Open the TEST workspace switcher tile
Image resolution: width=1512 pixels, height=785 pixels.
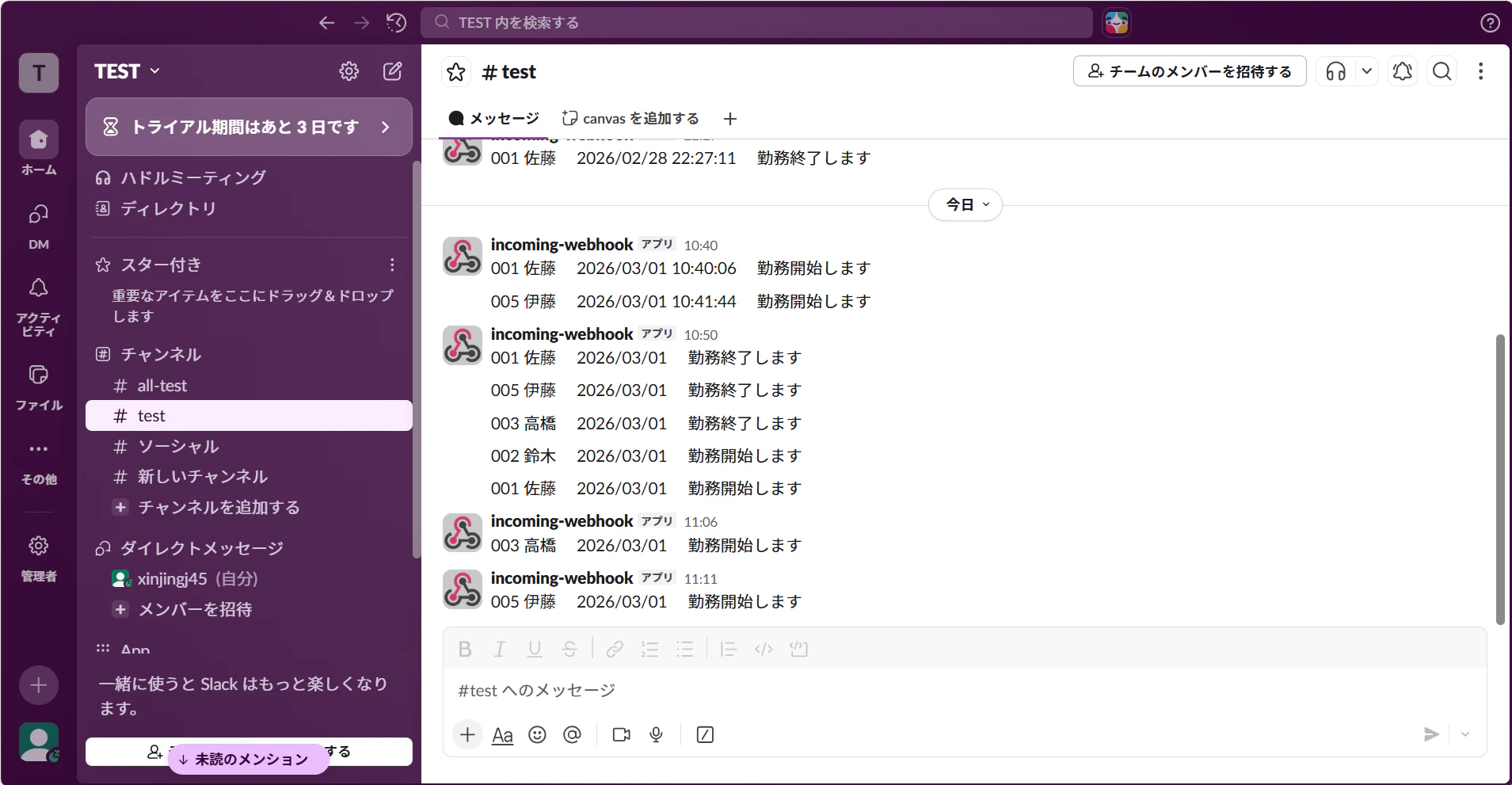click(39, 73)
